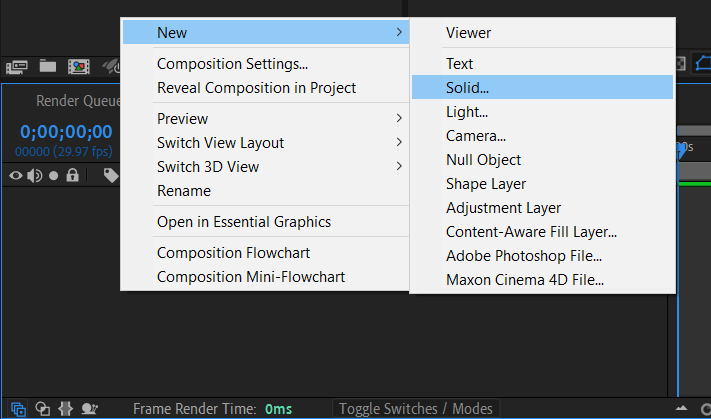
Task: Click the blue current-time indicator playhead
Action: [683, 149]
